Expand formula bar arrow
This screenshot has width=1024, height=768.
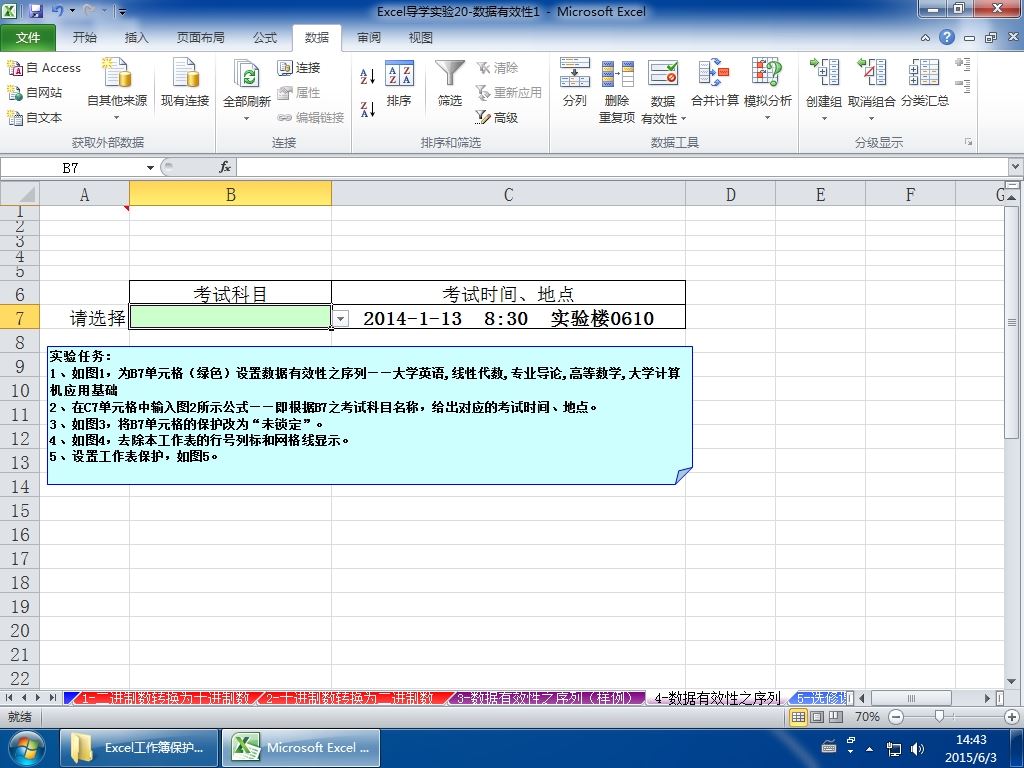(x=1016, y=167)
